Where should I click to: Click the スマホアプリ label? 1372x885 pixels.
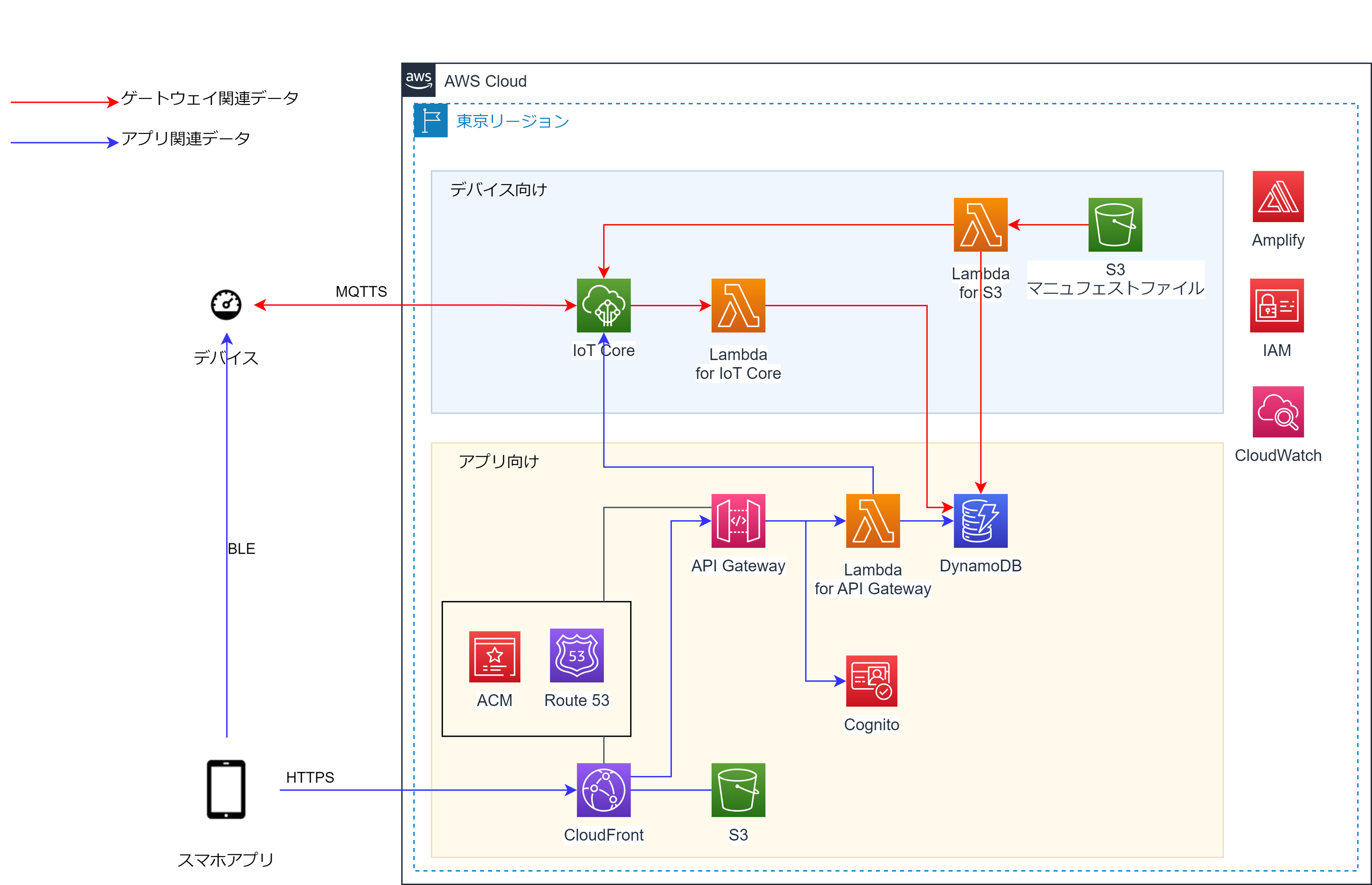[226, 861]
